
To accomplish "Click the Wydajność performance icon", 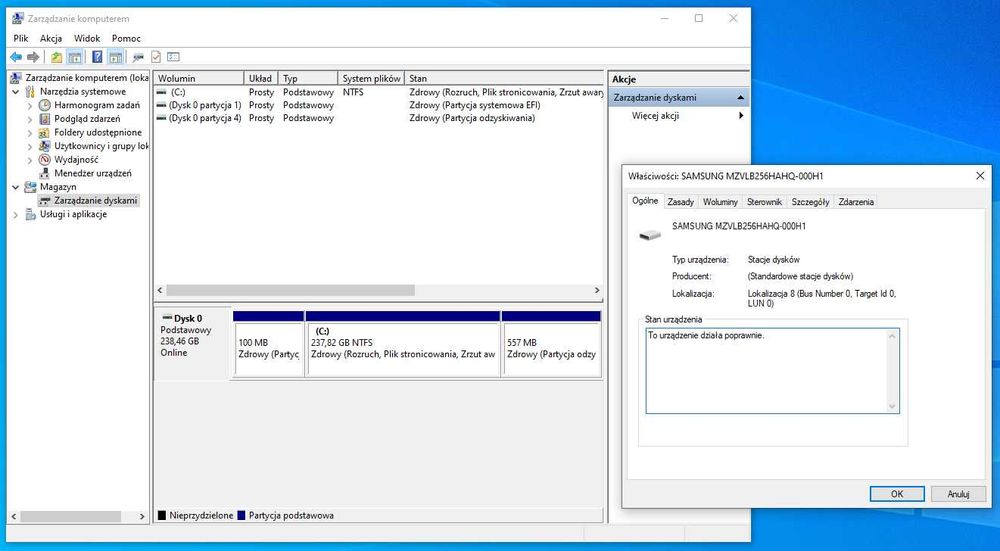I will (45, 159).
